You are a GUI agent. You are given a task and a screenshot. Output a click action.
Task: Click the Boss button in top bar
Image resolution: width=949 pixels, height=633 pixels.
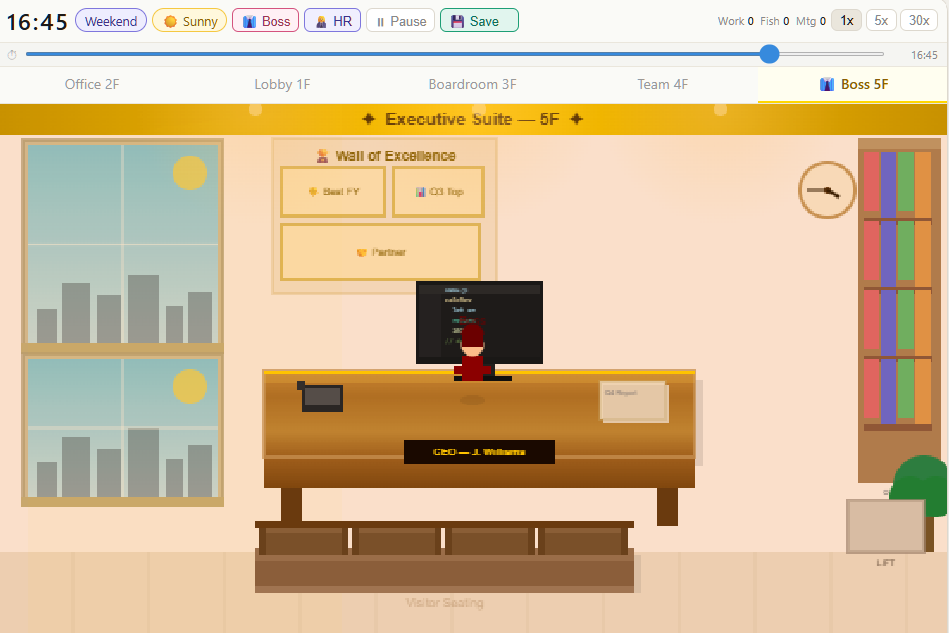pos(265,21)
